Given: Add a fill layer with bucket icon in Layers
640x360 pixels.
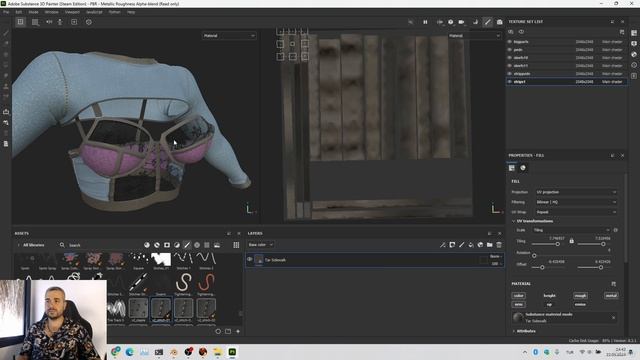Looking at the screenshot, I should click(471, 245).
